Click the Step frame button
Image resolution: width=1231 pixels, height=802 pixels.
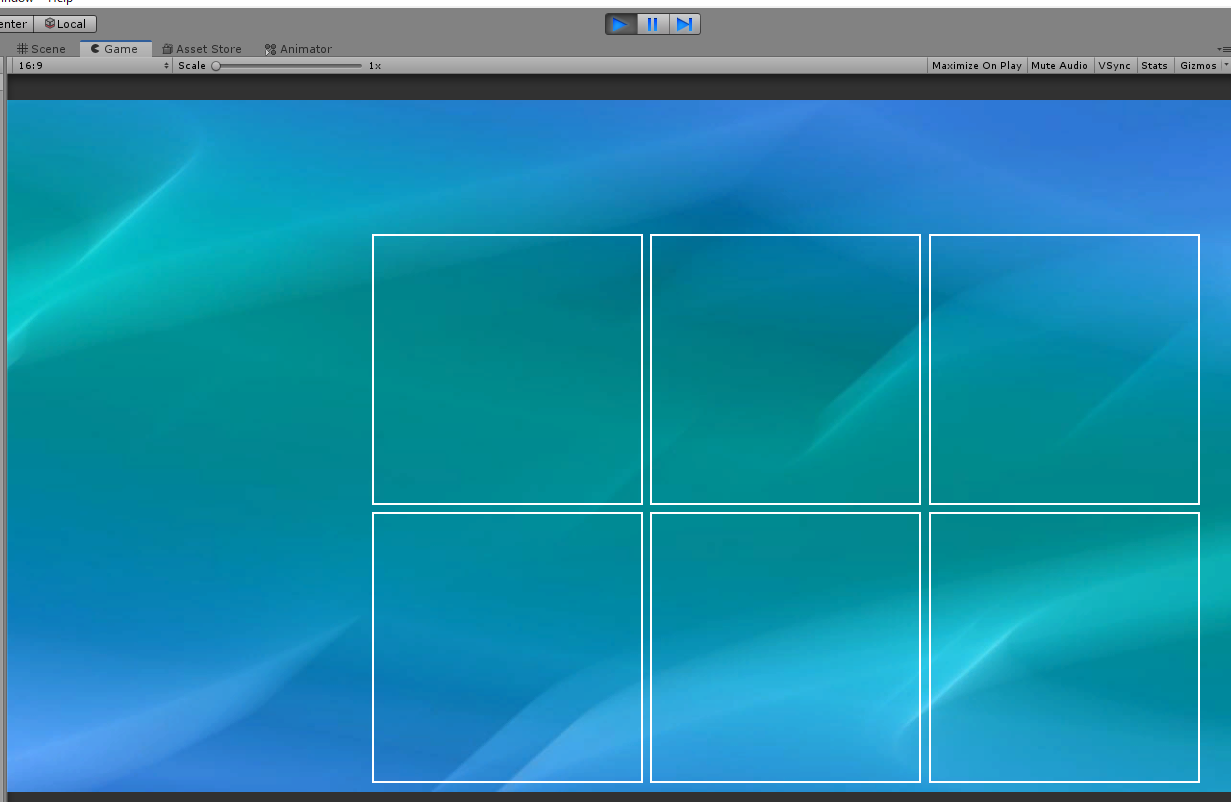coord(684,24)
